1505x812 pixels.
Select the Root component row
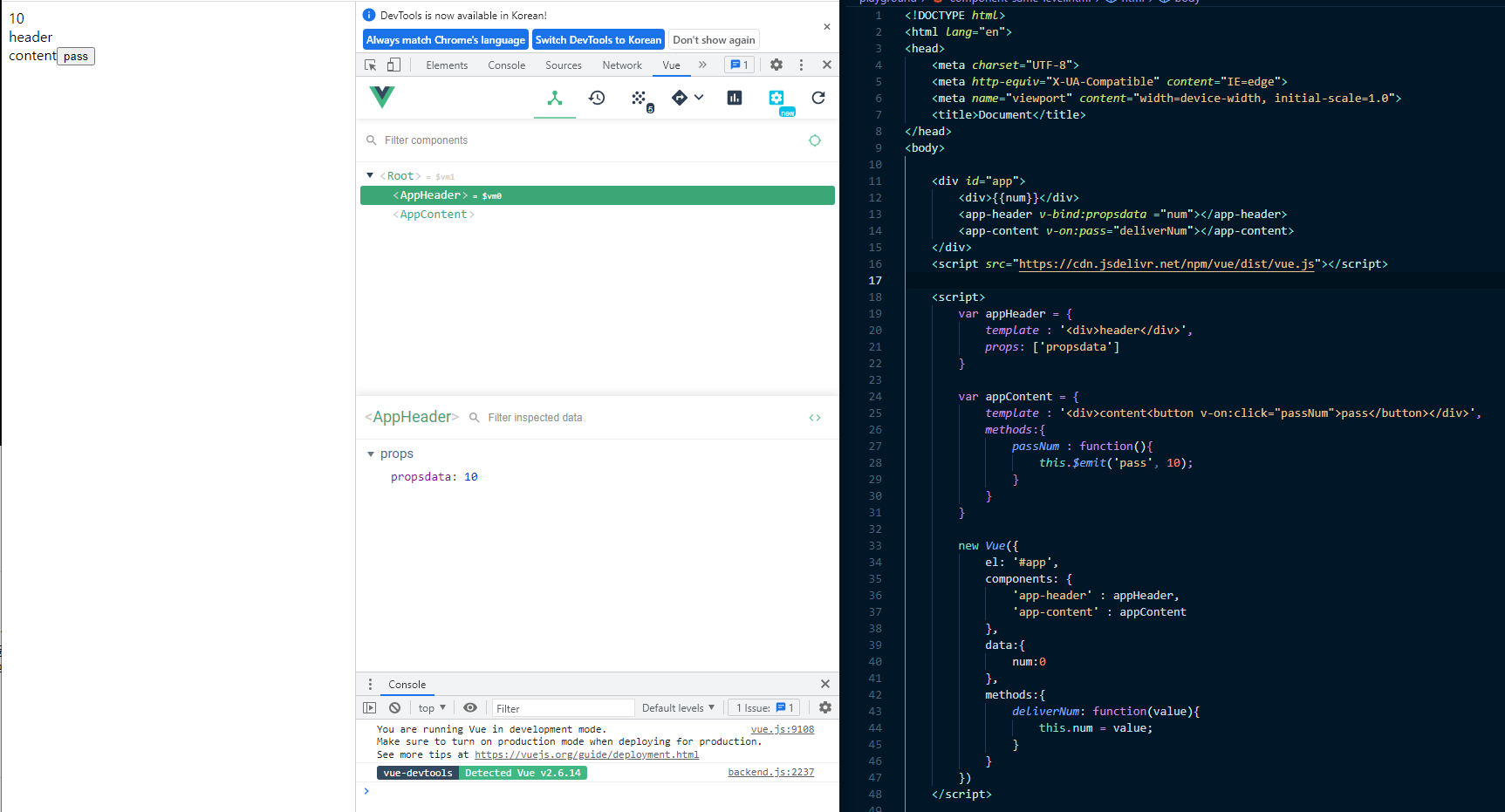pyautogui.click(x=597, y=176)
